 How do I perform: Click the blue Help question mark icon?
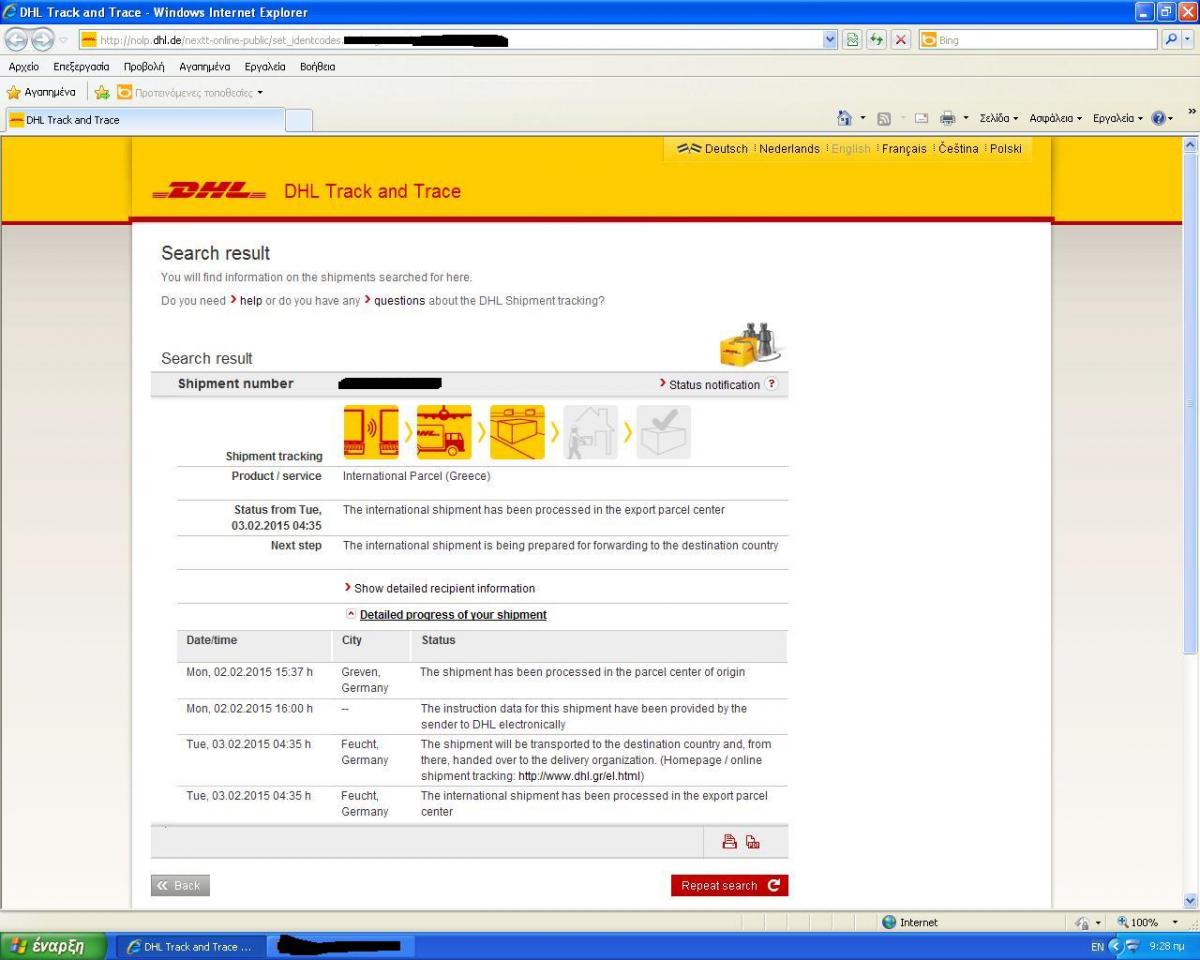click(x=1160, y=119)
